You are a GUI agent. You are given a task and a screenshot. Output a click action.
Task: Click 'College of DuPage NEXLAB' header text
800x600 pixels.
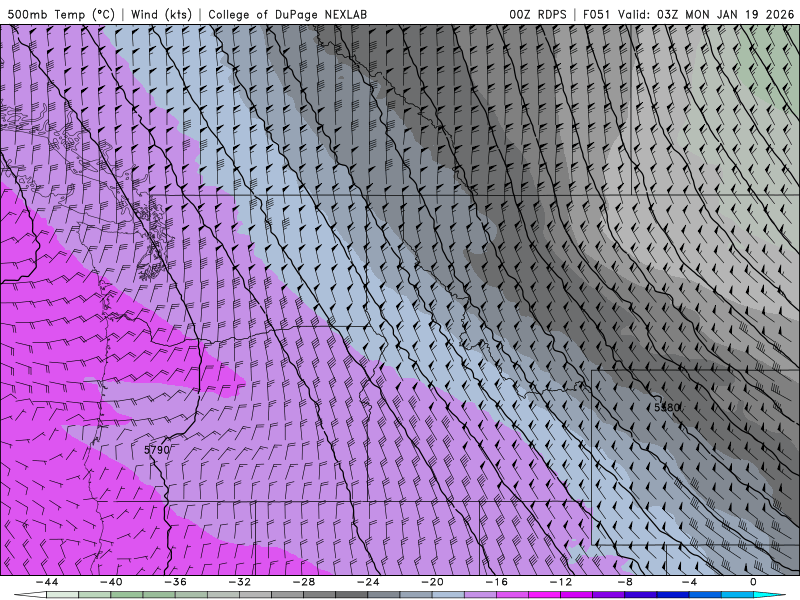pyautogui.click(x=287, y=14)
